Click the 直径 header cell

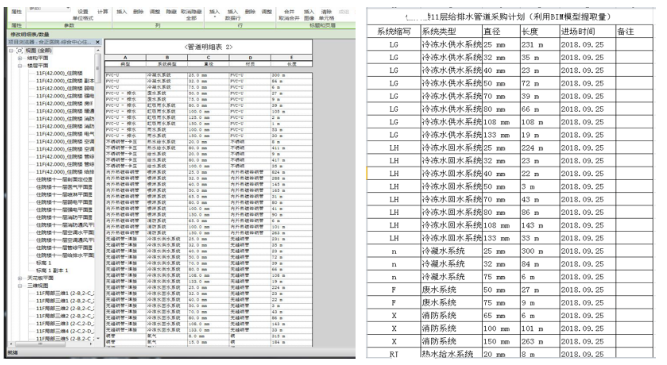[501, 31]
